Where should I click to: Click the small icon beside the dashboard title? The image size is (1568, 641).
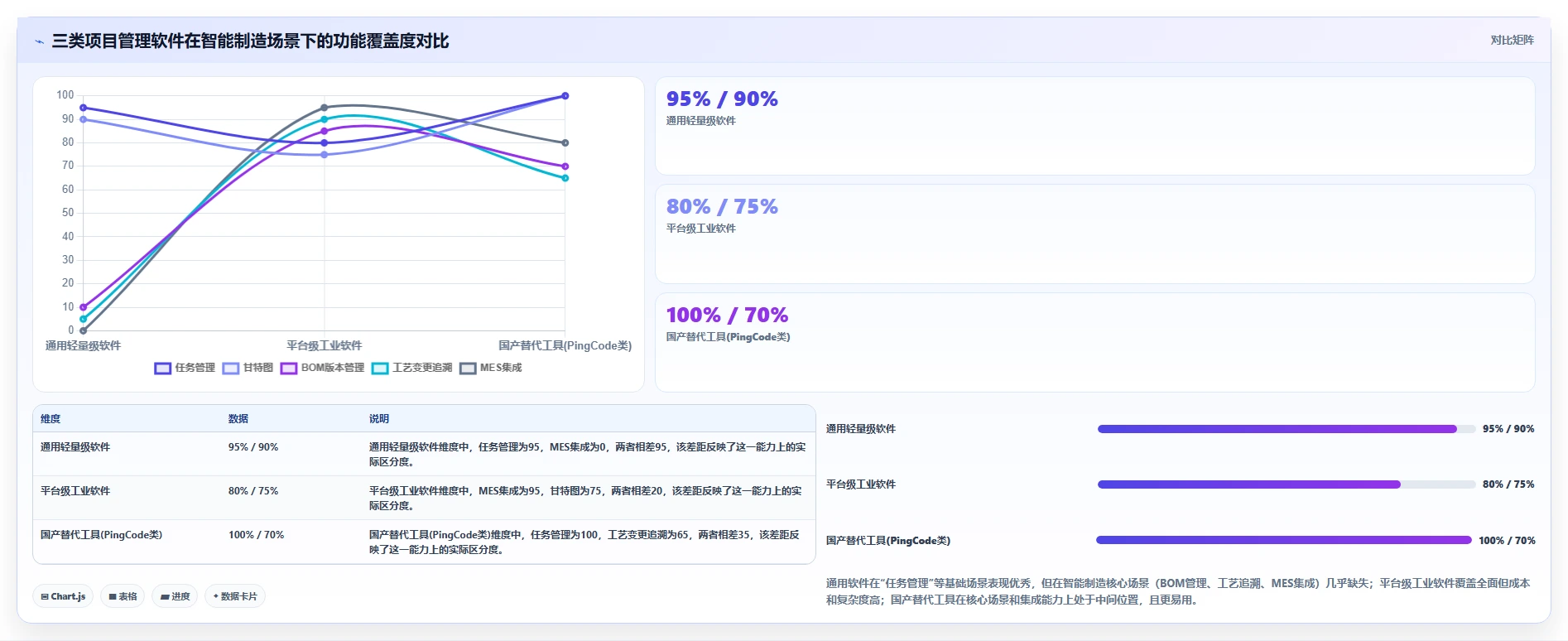[39, 41]
